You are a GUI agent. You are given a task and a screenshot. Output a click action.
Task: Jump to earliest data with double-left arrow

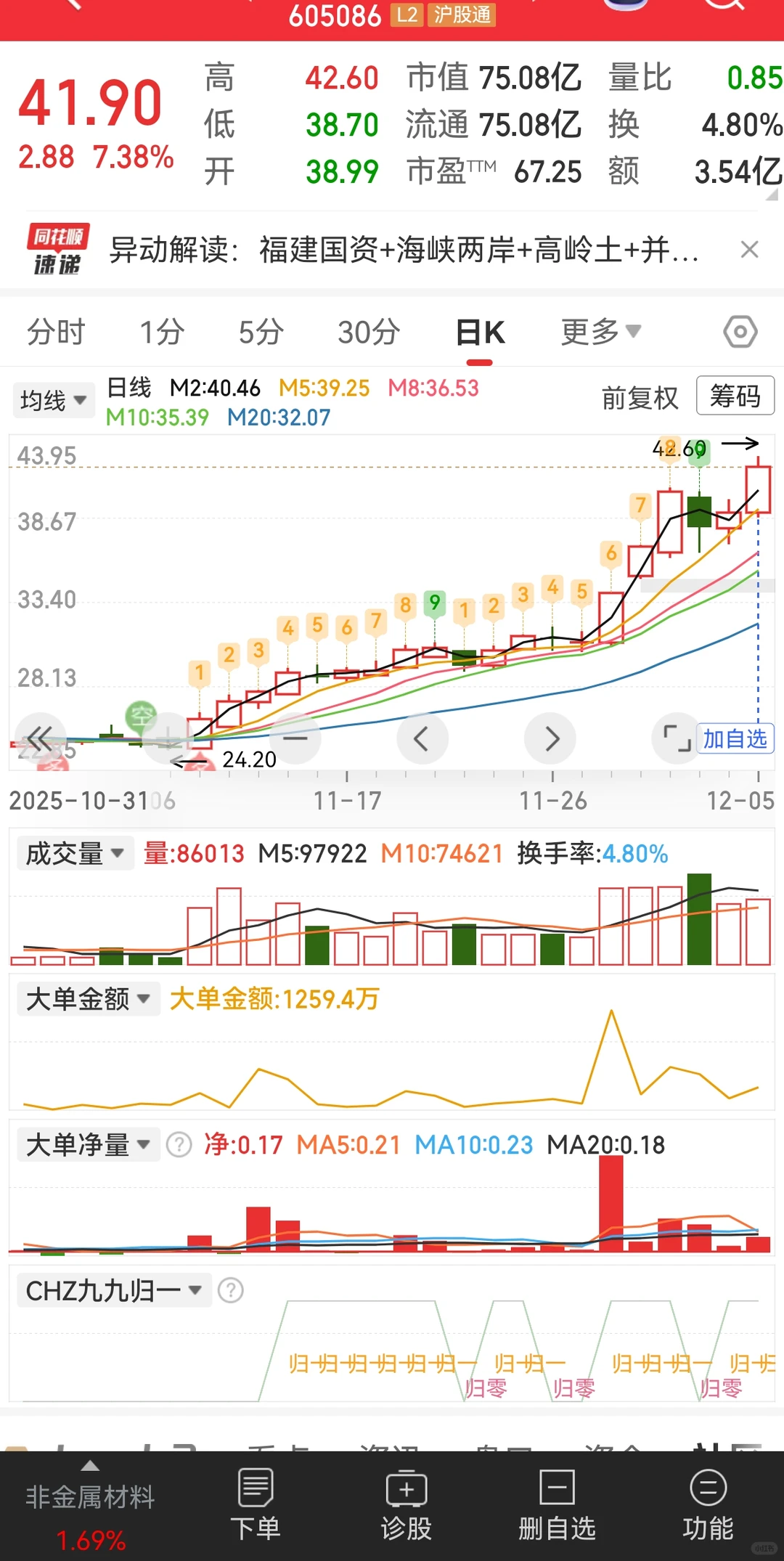coord(40,738)
